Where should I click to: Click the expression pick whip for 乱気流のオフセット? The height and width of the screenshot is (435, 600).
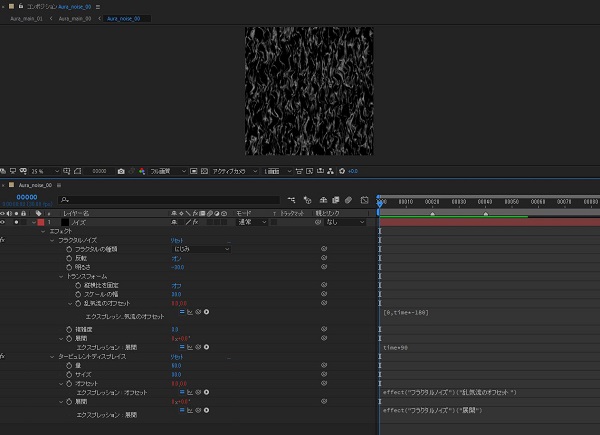[x=199, y=313]
